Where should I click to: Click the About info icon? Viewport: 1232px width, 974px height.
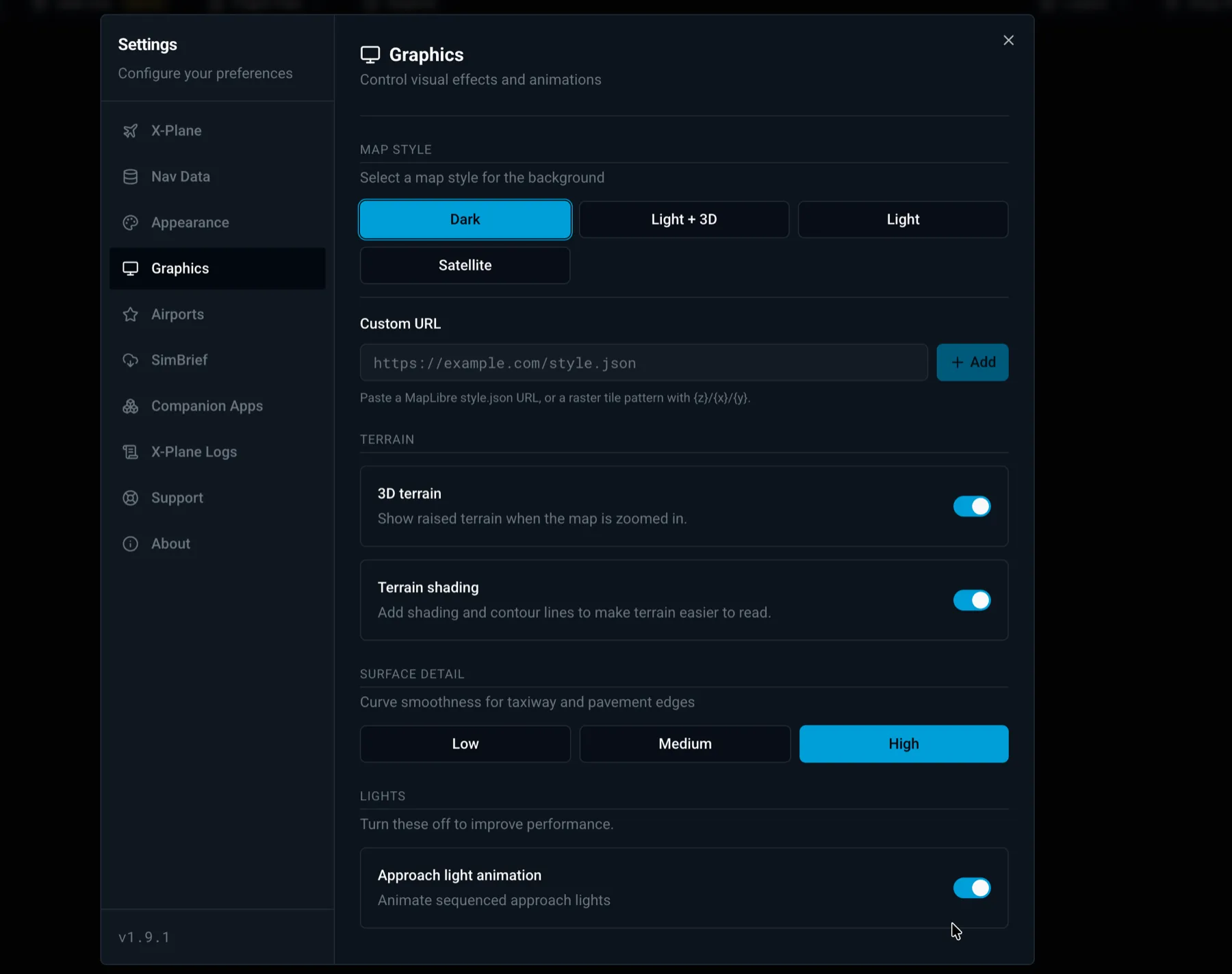pyautogui.click(x=130, y=543)
